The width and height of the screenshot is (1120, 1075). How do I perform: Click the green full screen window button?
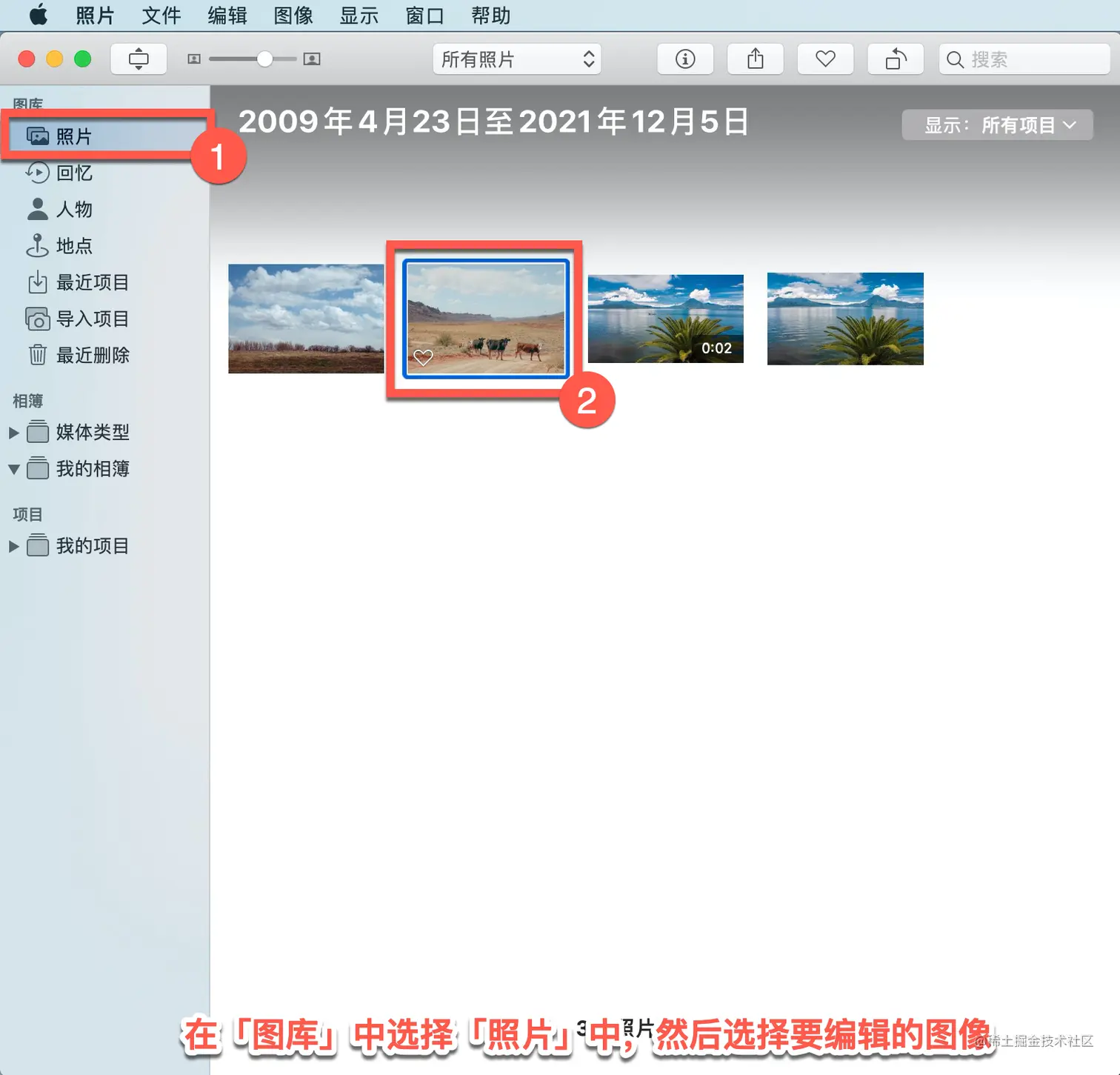tap(83, 59)
